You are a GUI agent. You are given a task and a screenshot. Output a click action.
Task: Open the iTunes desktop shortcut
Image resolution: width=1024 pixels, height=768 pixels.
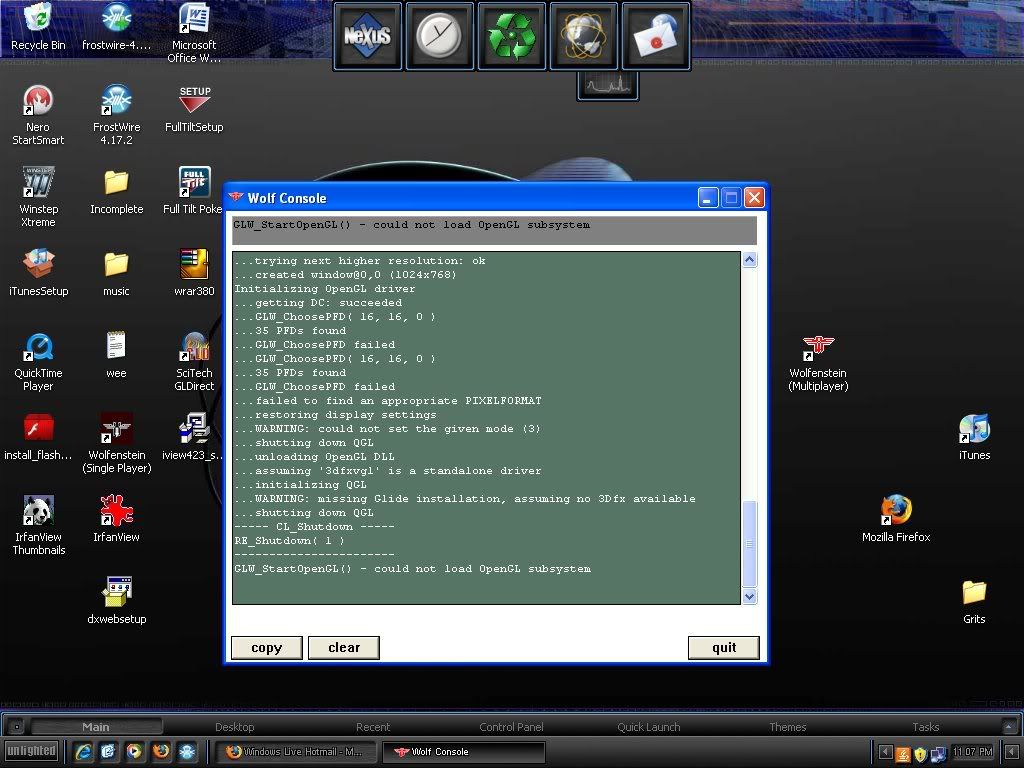pyautogui.click(x=974, y=438)
